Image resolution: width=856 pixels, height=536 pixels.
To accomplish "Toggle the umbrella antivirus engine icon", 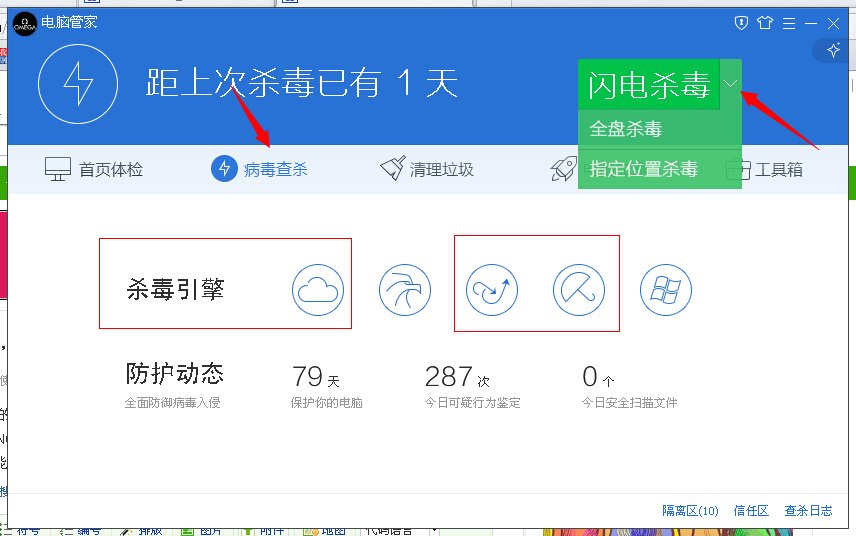I will point(579,290).
